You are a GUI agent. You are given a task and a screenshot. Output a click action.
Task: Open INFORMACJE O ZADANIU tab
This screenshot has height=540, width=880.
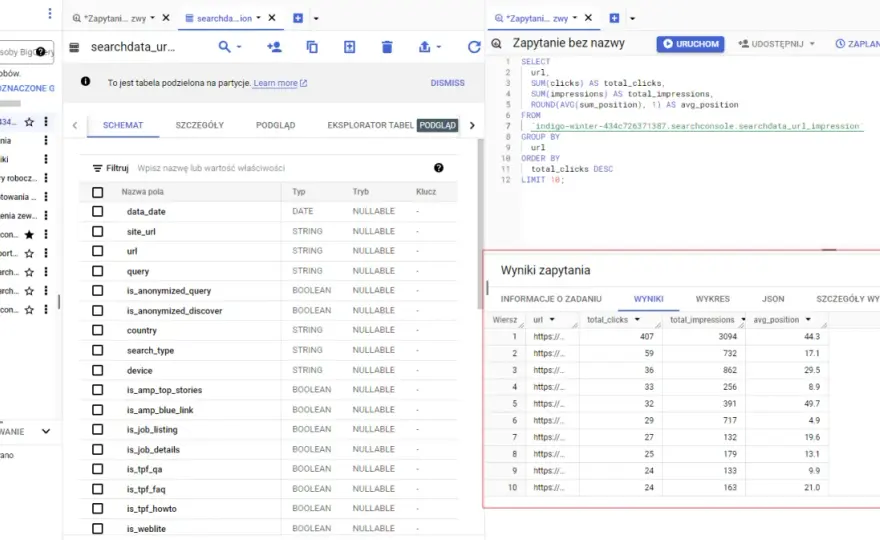(x=551, y=299)
